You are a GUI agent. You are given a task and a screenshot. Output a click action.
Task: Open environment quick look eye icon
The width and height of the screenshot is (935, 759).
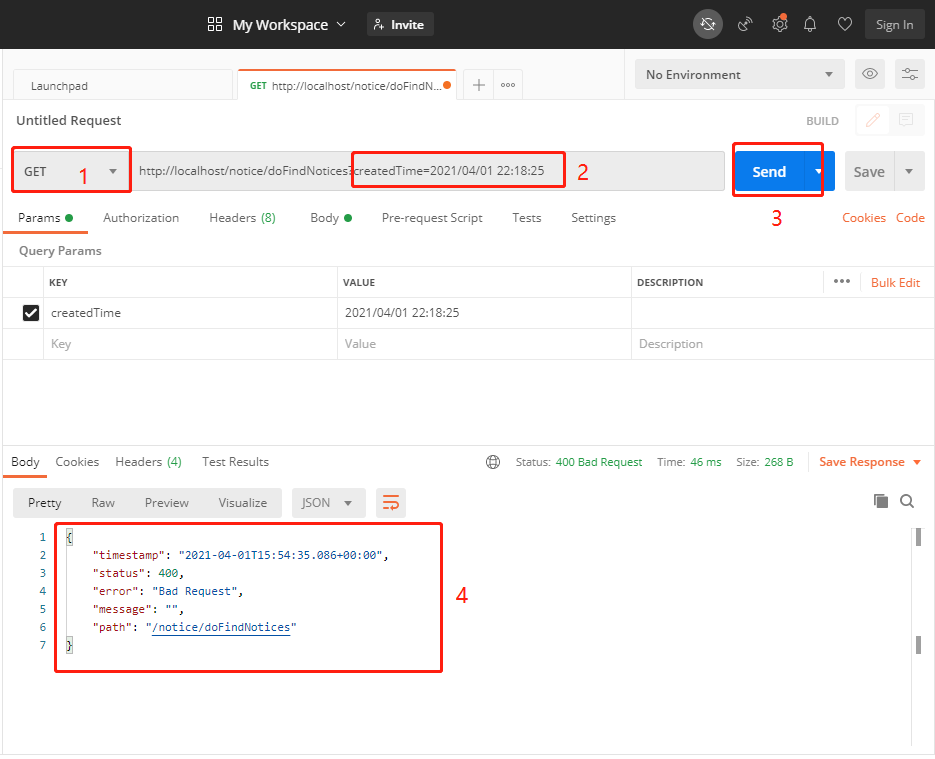[x=869, y=74]
